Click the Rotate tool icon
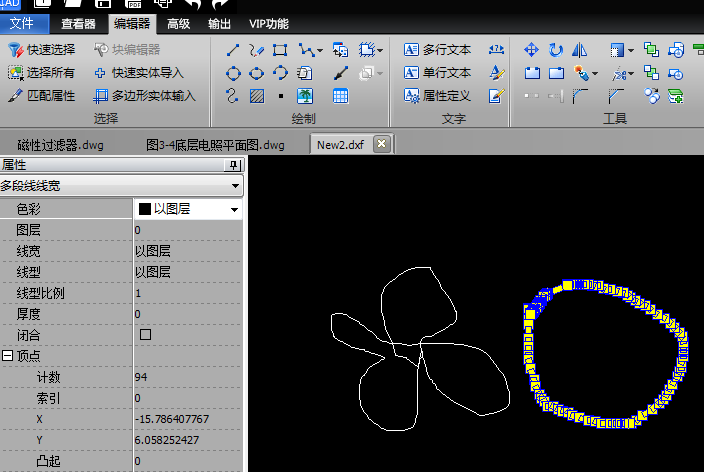This screenshot has width=704, height=472. coord(556,50)
